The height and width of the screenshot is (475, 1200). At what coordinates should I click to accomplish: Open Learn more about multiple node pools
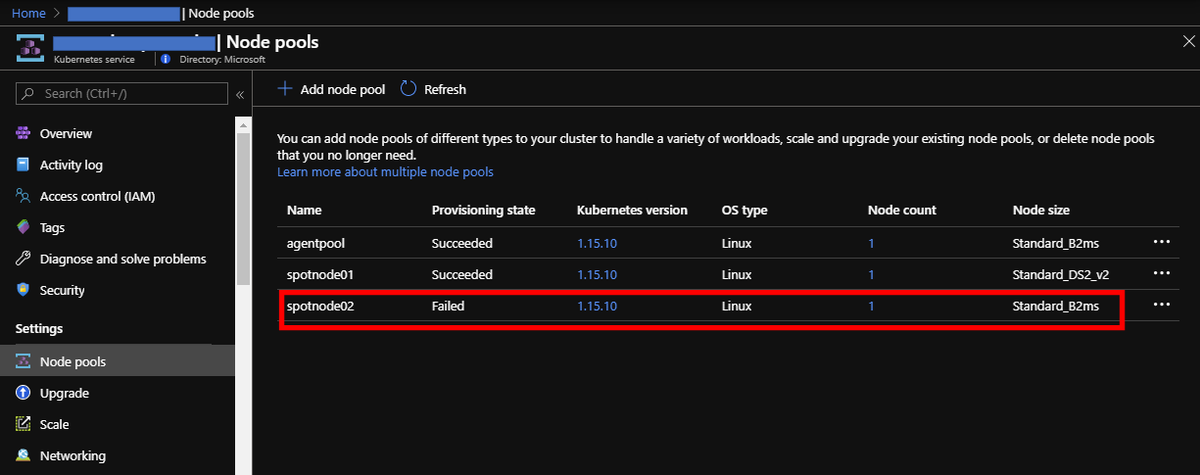pyautogui.click(x=385, y=172)
